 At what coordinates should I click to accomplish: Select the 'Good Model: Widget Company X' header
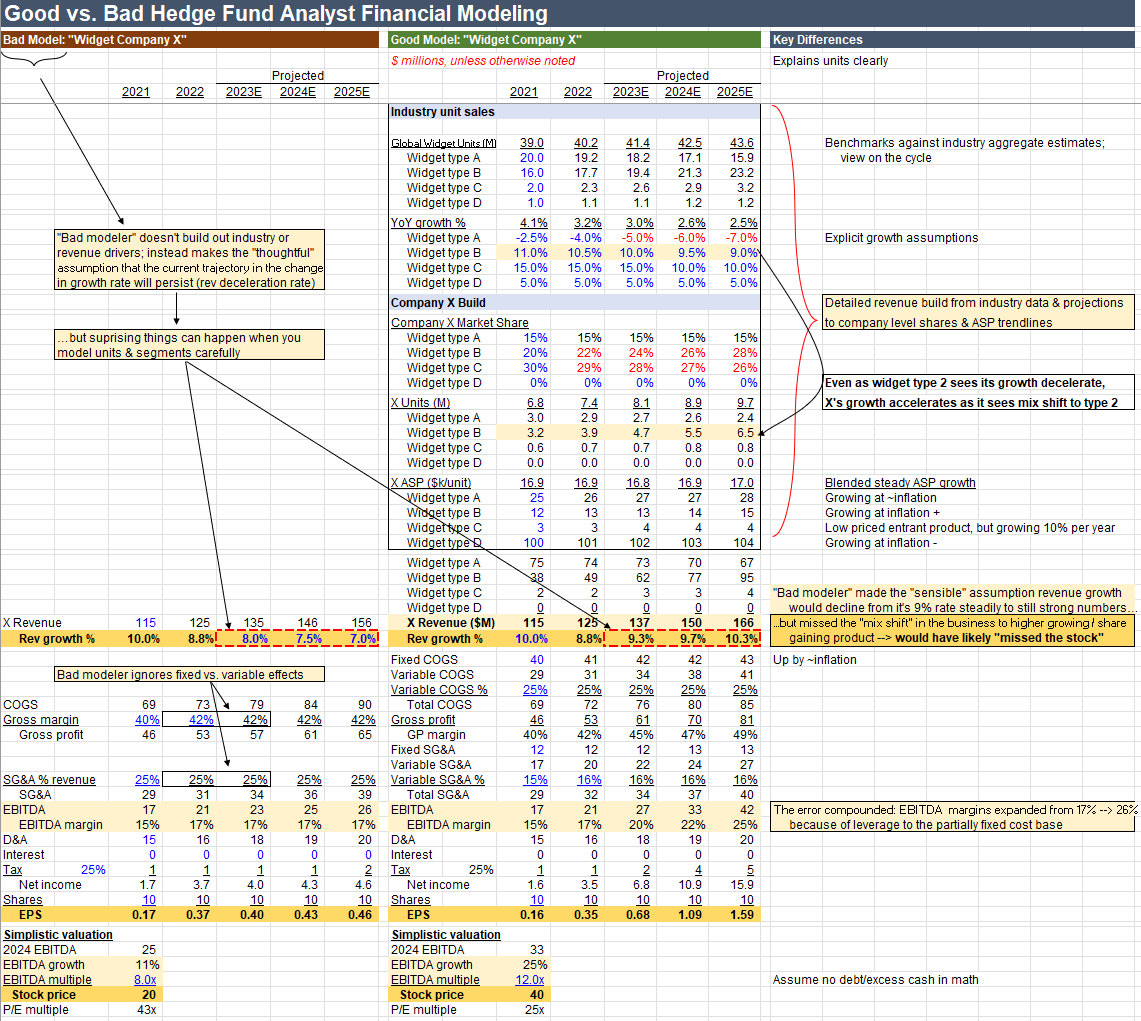[575, 39]
